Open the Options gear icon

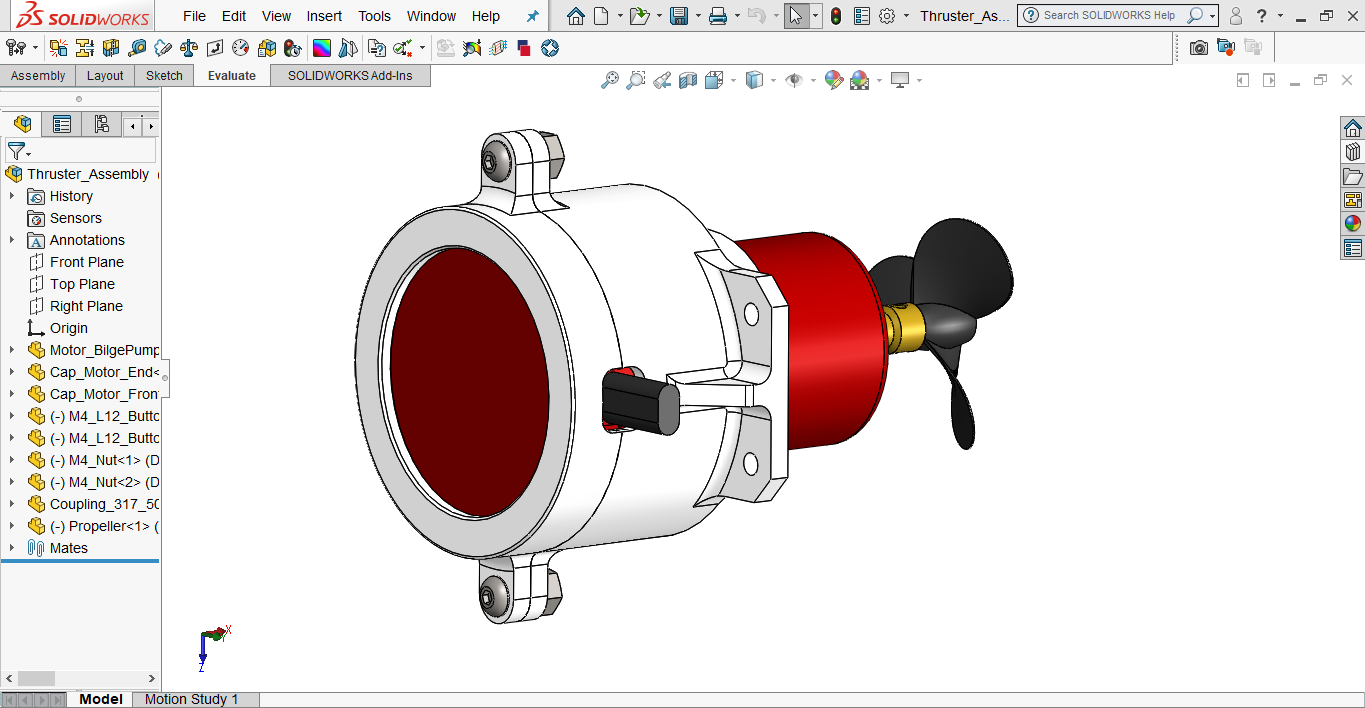886,16
